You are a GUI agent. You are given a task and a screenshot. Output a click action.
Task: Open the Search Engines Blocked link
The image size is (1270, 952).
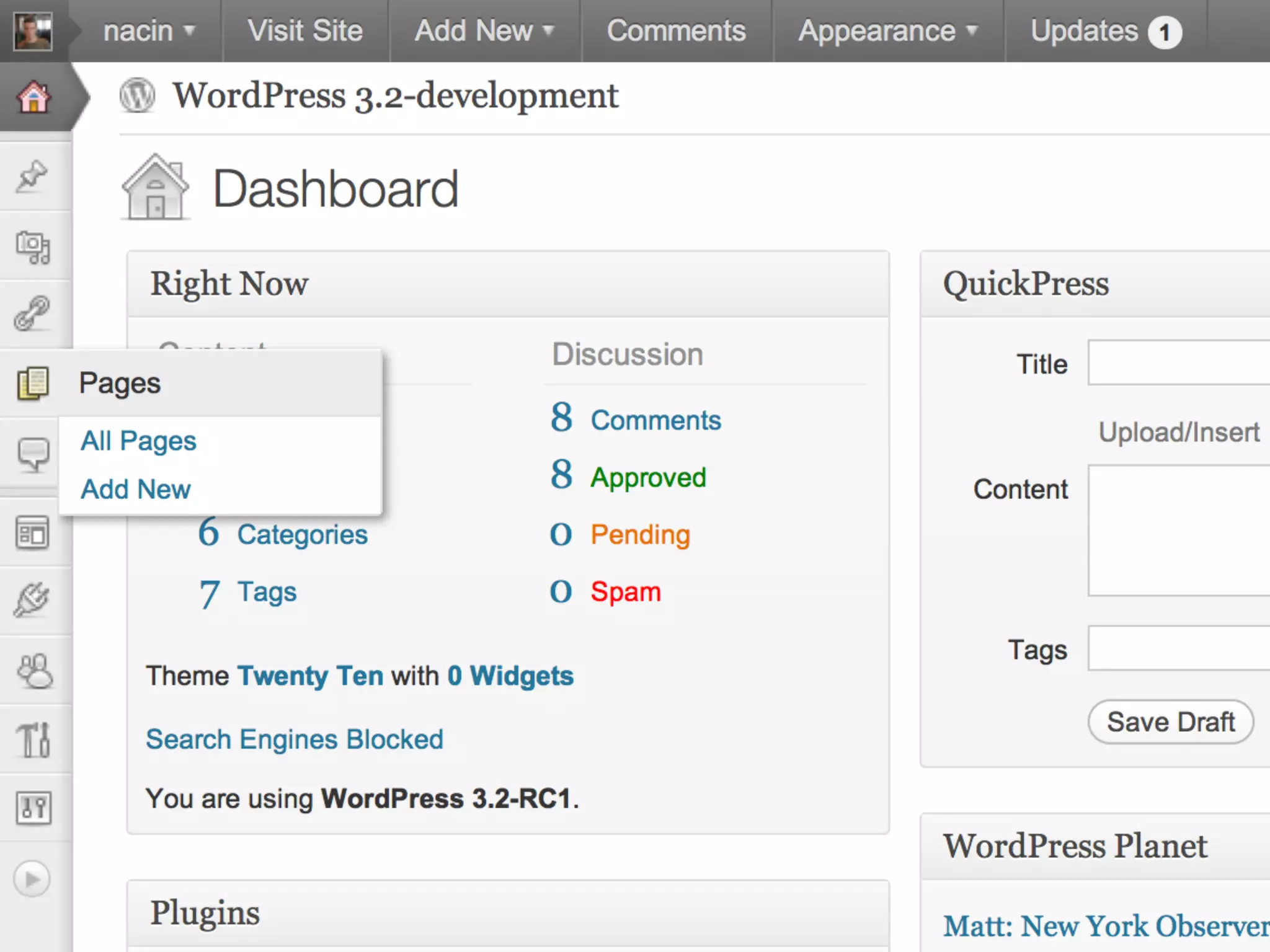295,739
